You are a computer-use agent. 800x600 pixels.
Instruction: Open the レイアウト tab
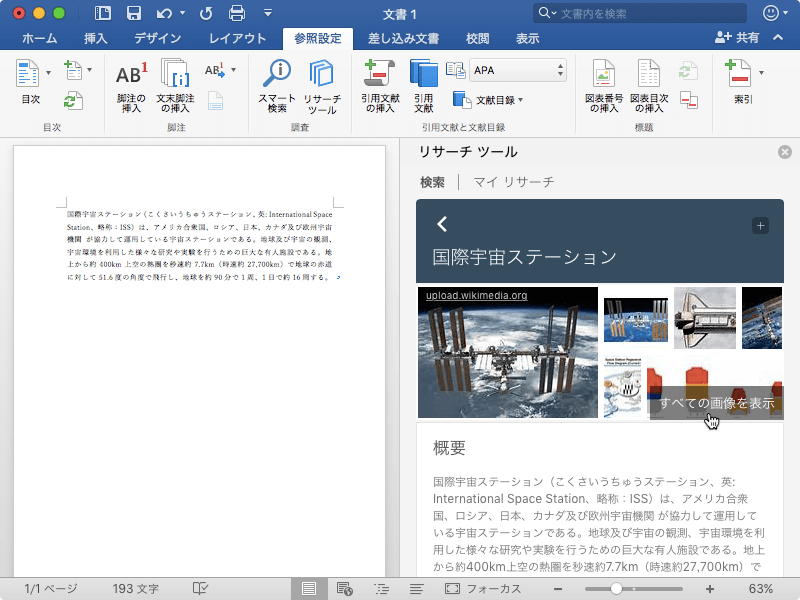tap(237, 38)
